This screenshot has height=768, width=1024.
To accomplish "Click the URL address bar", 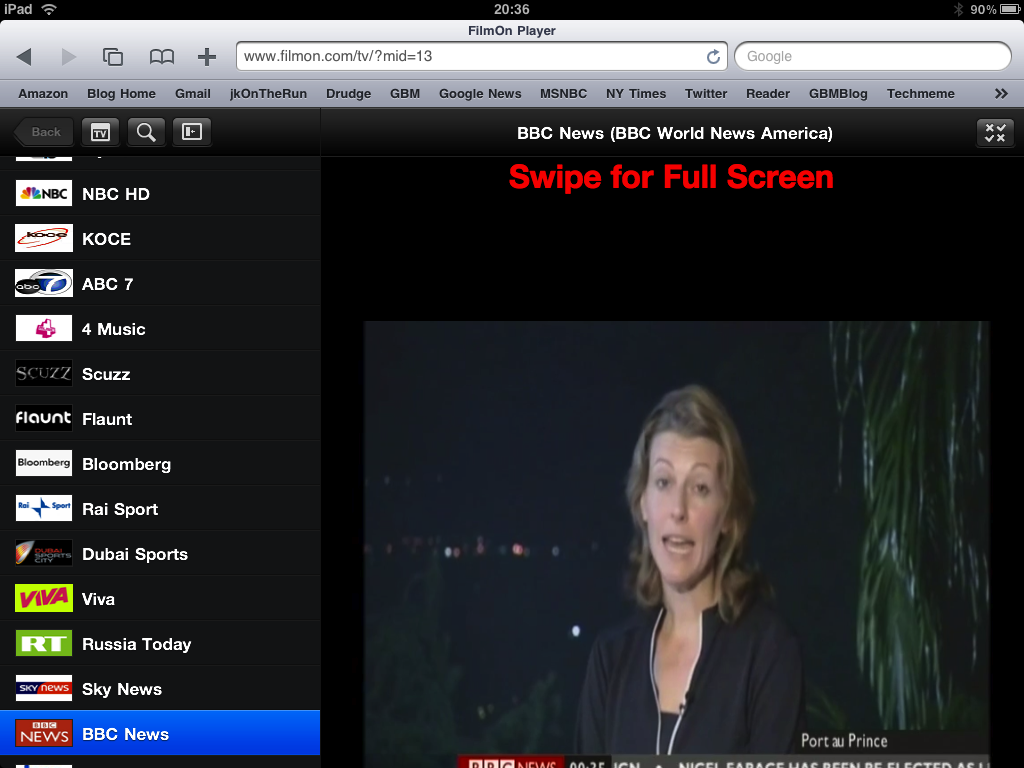I will 482,56.
